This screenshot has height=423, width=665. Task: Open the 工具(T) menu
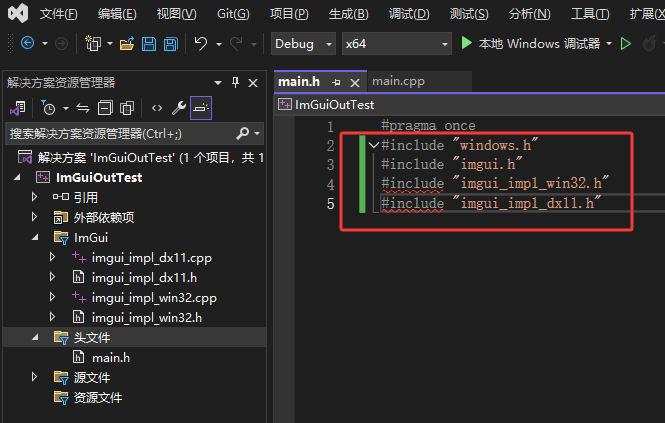[x=590, y=14]
